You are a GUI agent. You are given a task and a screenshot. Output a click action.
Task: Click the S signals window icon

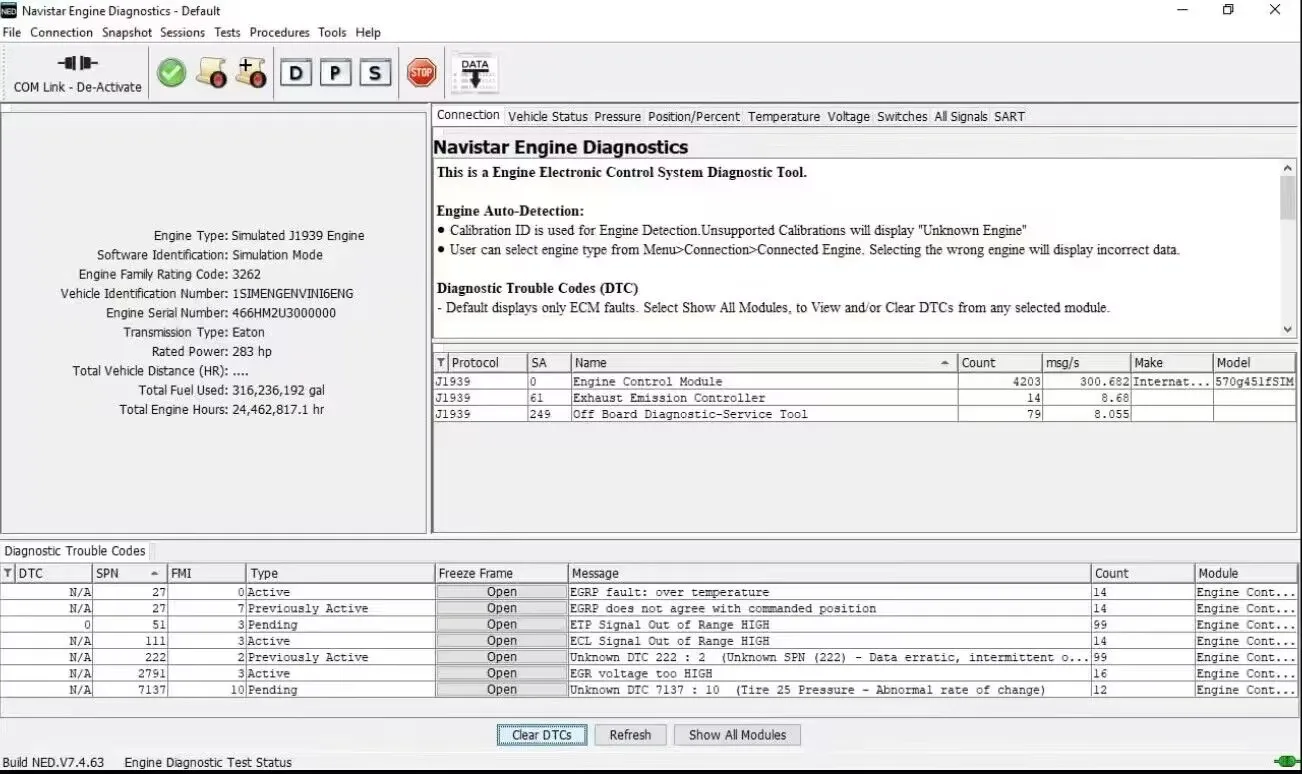(374, 72)
